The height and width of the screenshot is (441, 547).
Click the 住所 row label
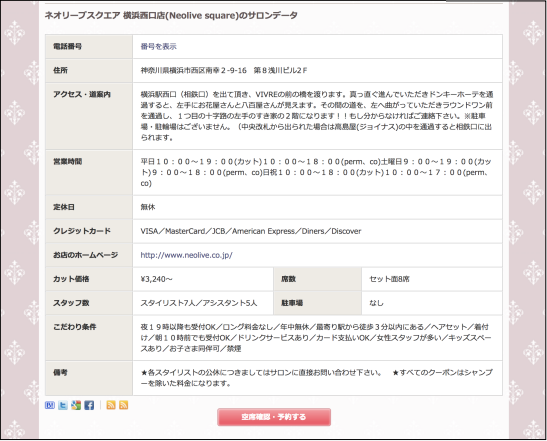tap(60, 70)
